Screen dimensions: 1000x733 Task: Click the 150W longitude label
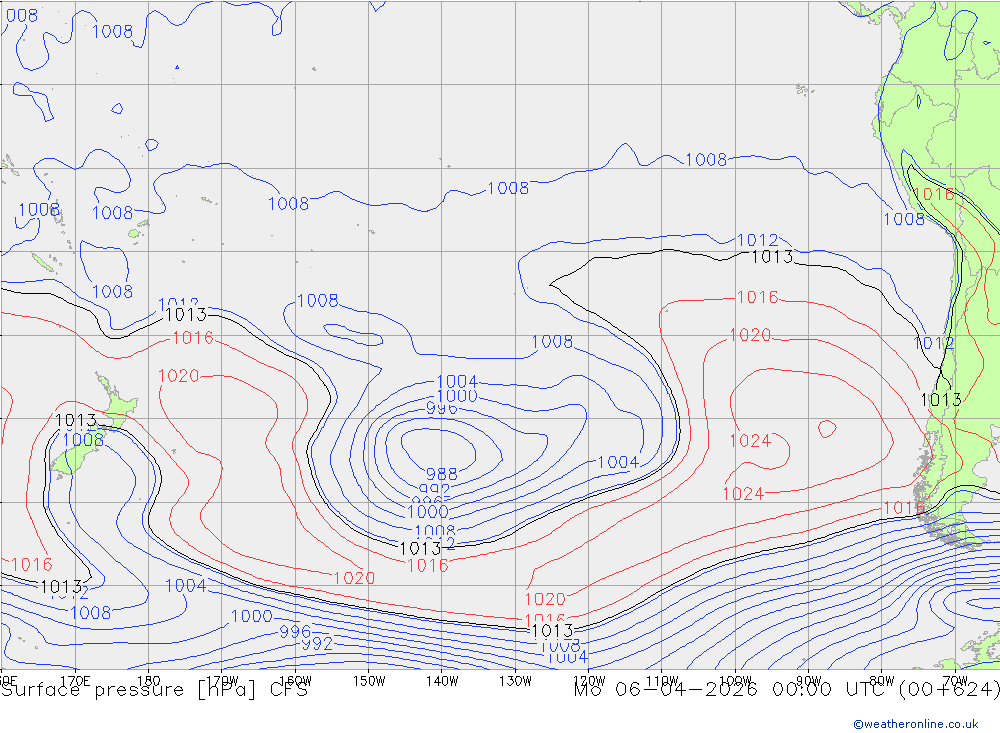pos(369,681)
